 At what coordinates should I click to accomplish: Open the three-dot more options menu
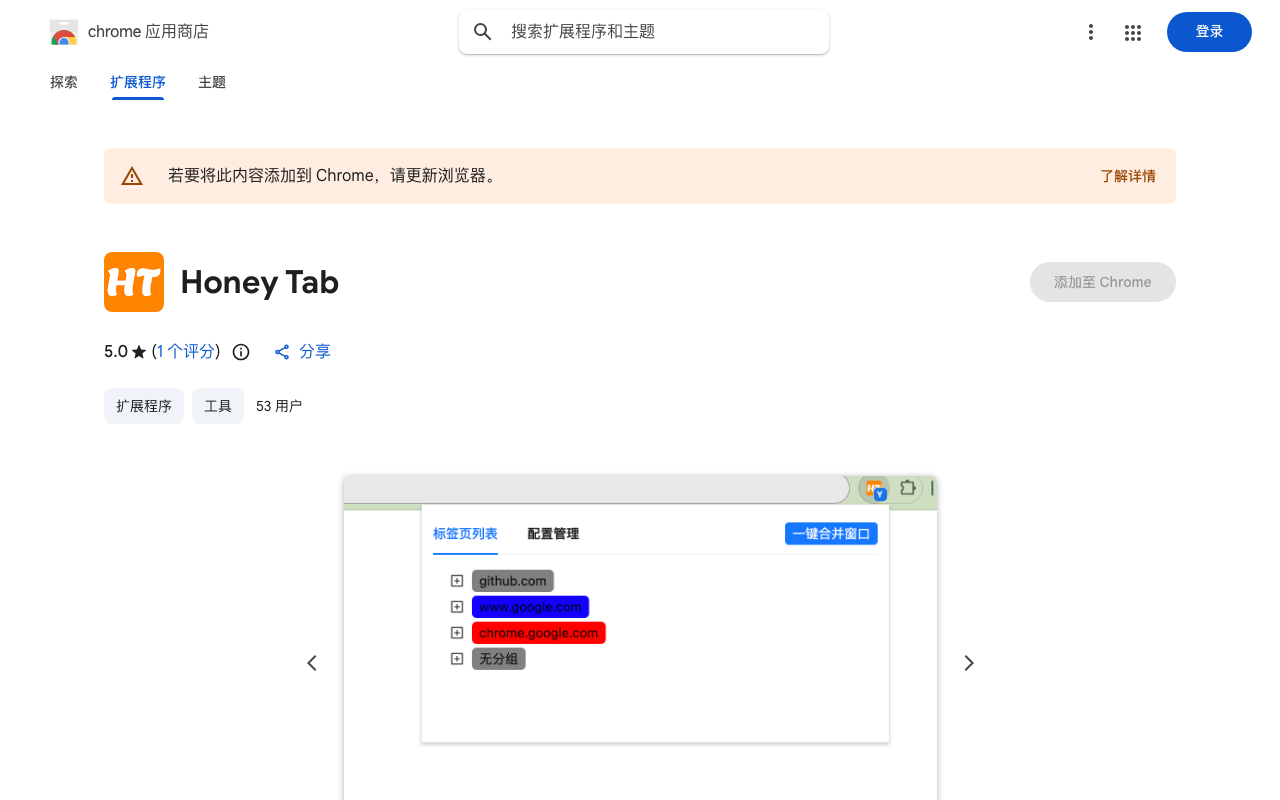(1091, 32)
